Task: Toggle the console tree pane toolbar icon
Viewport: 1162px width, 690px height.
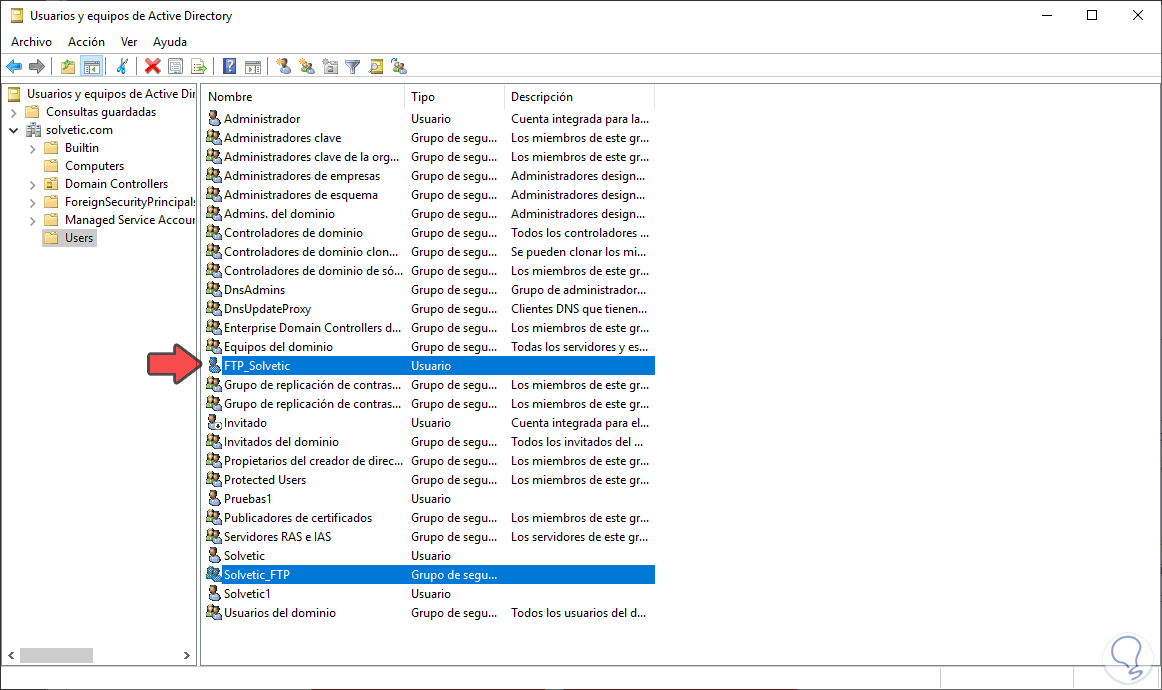Action: tap(91, 67)
